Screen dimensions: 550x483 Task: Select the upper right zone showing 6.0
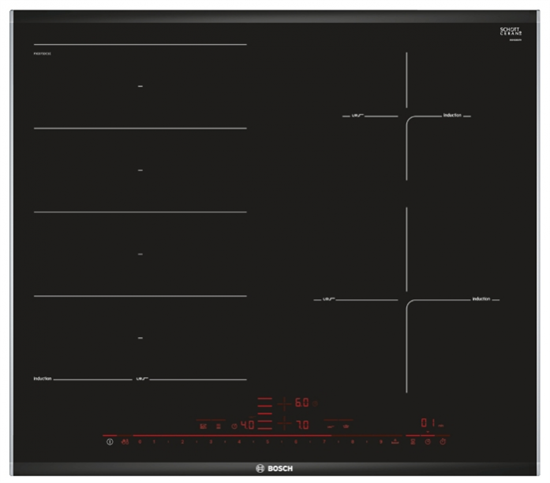coord(302,403)
